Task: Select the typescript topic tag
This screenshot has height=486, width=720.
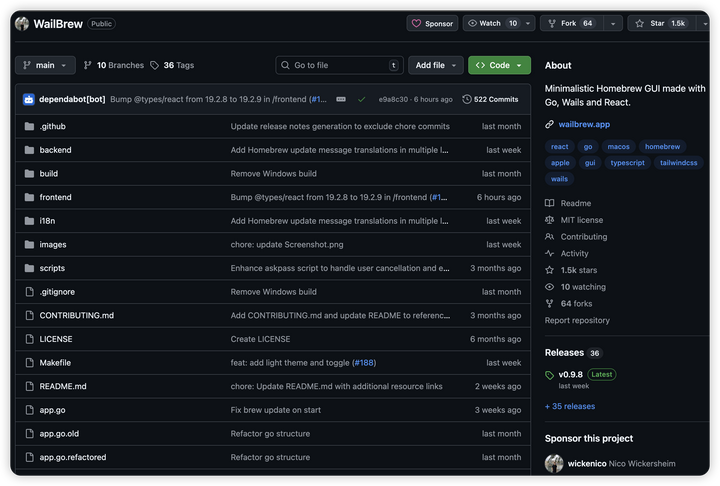Action: [x=628, y=162]
